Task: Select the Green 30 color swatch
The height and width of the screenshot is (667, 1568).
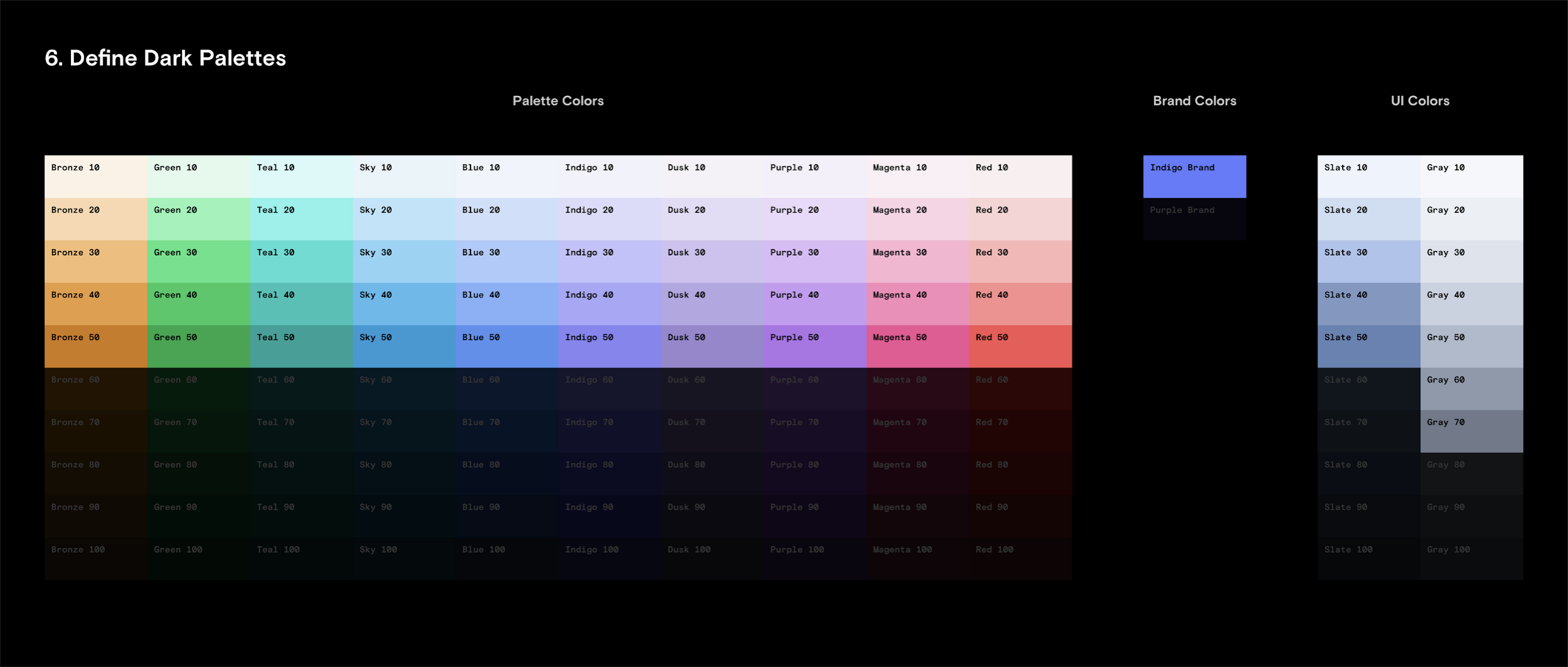Action: (x=199, y=261)
